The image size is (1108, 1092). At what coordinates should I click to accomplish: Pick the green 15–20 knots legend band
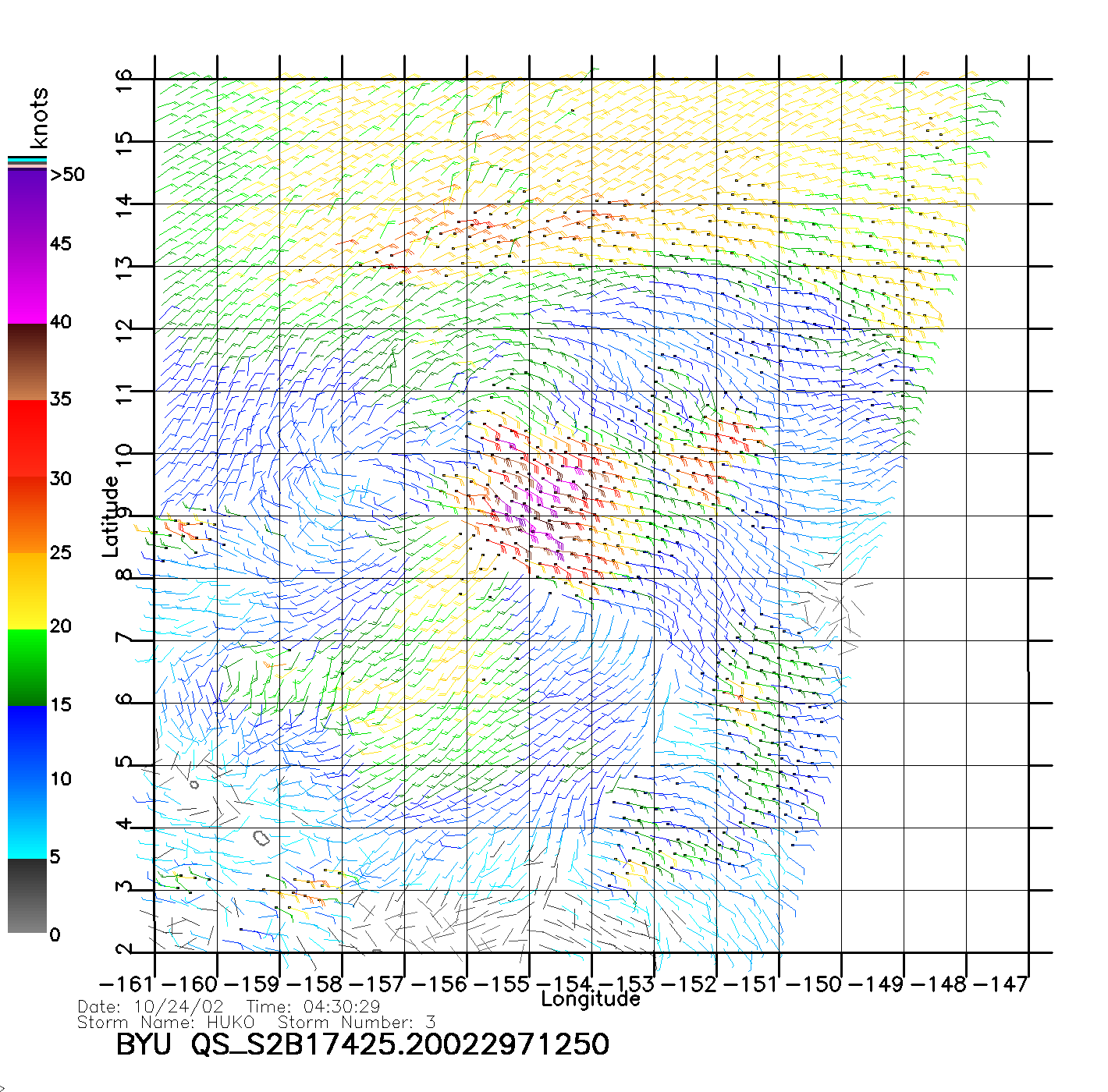coord(27,667)
